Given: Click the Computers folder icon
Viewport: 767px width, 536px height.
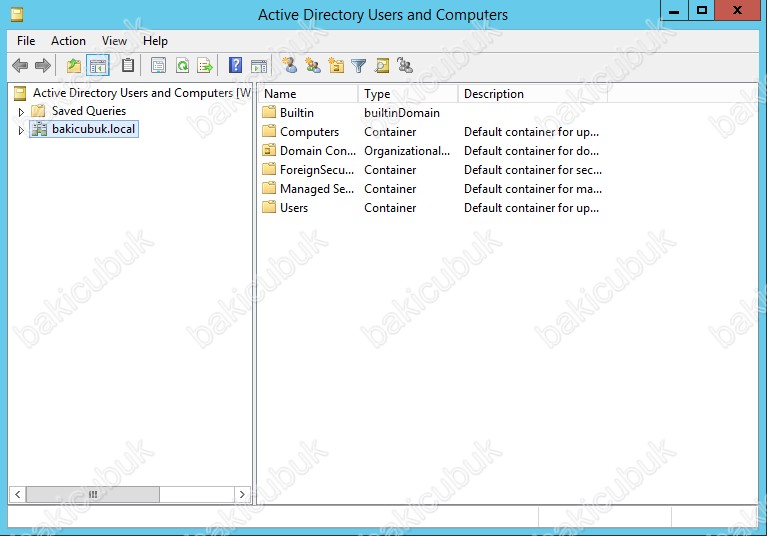Looking at the screenshot, I should tap(269, 132).
